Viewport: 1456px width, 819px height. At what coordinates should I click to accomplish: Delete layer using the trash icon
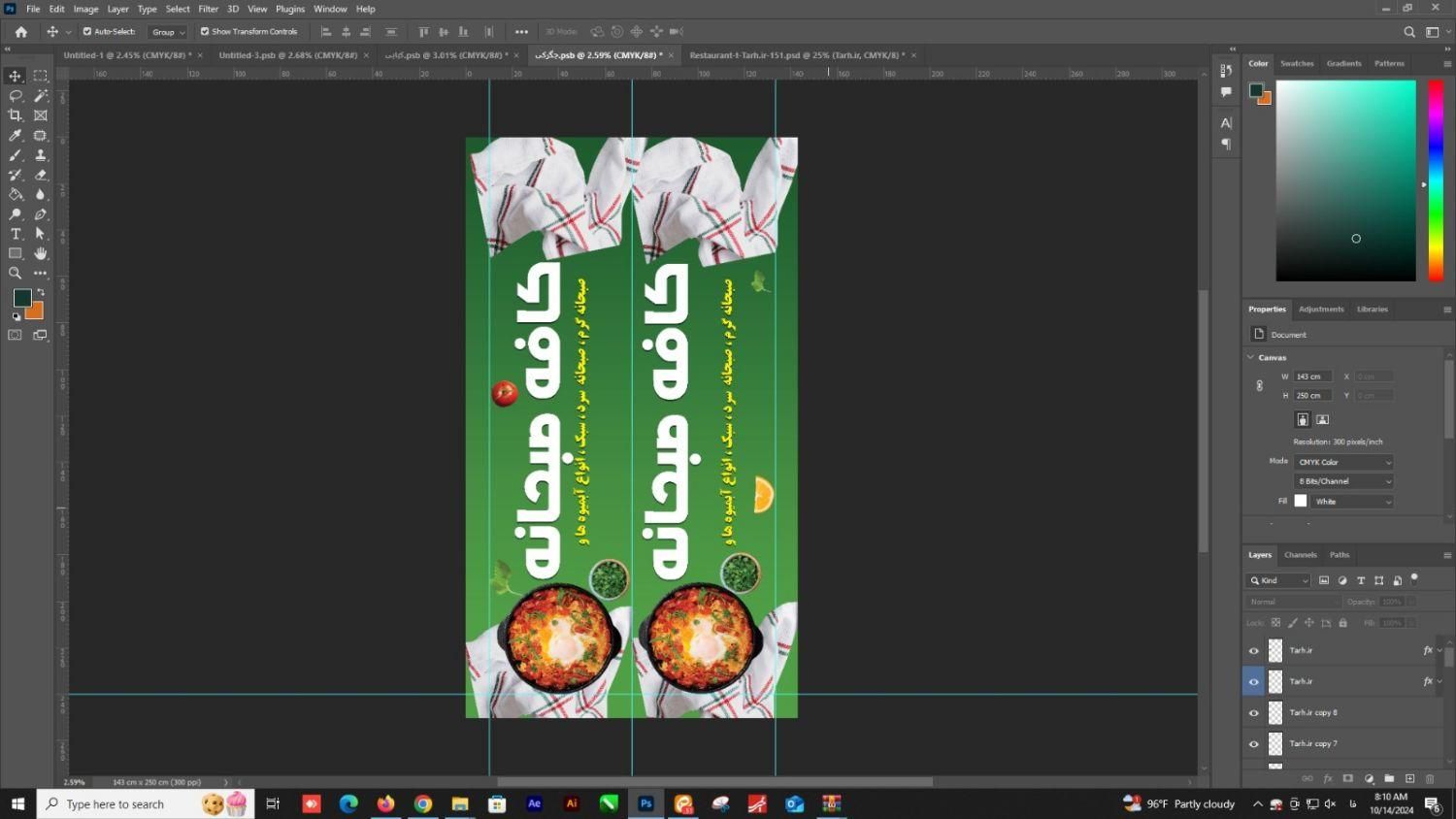[1430, 778]
